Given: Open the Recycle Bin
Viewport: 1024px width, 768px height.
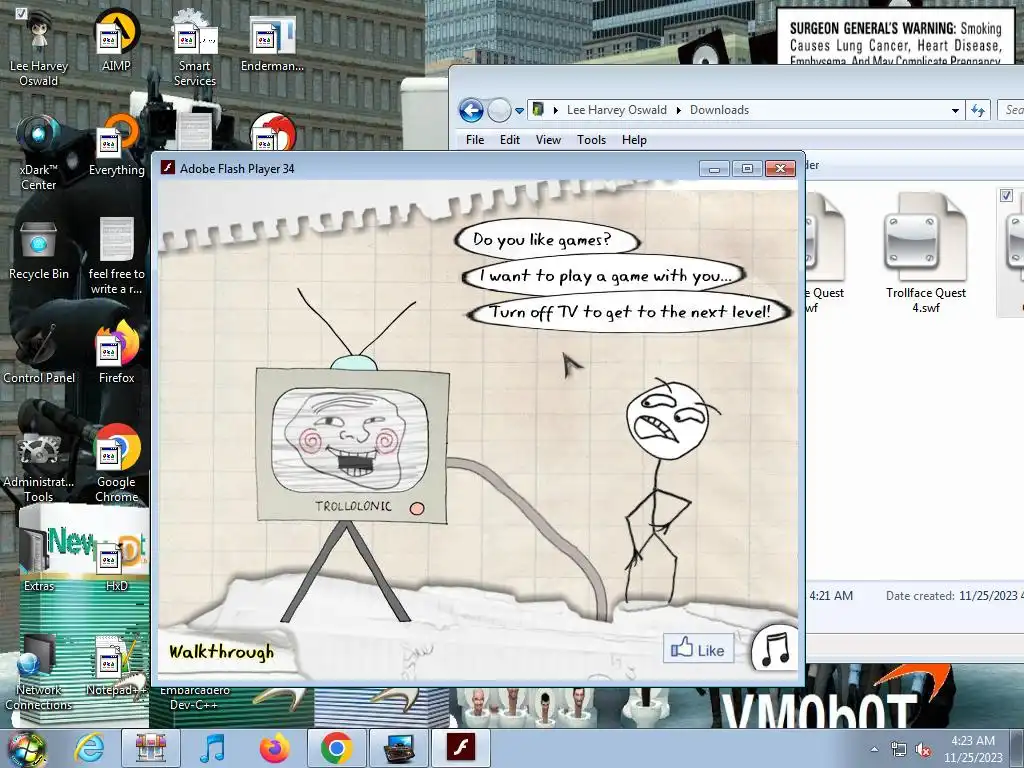Looking at the screenshot, I should pyautogui.click(x=39, y=249).
